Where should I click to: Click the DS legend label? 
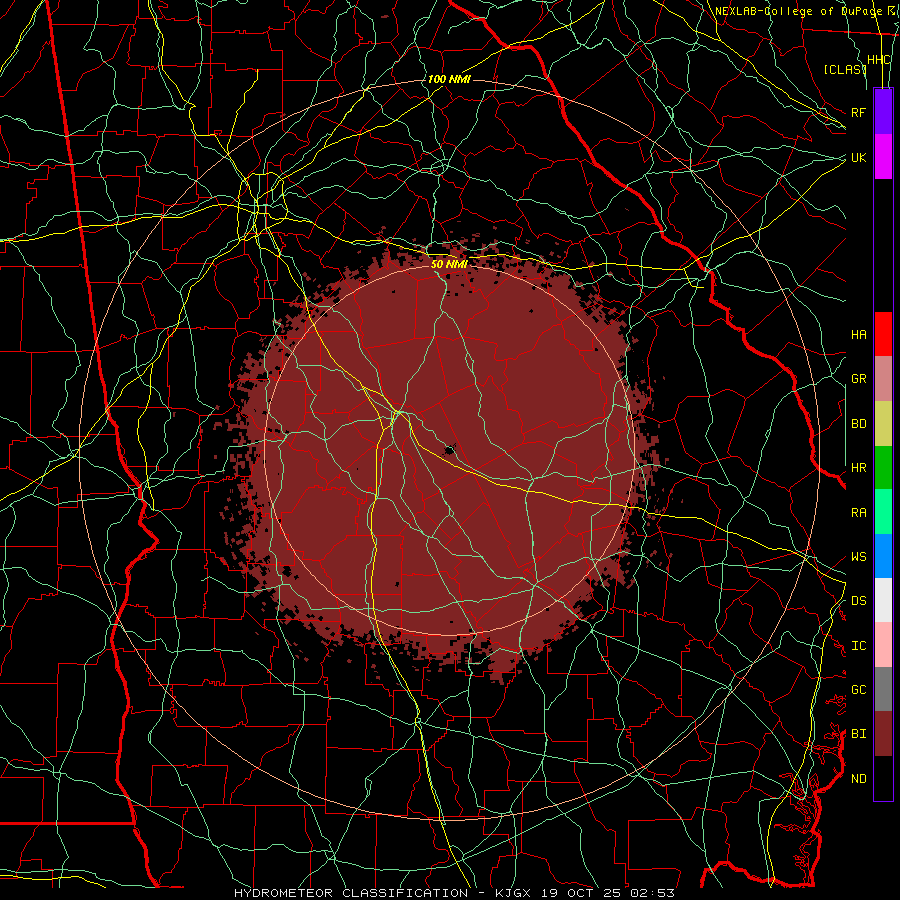coord(859,601)
